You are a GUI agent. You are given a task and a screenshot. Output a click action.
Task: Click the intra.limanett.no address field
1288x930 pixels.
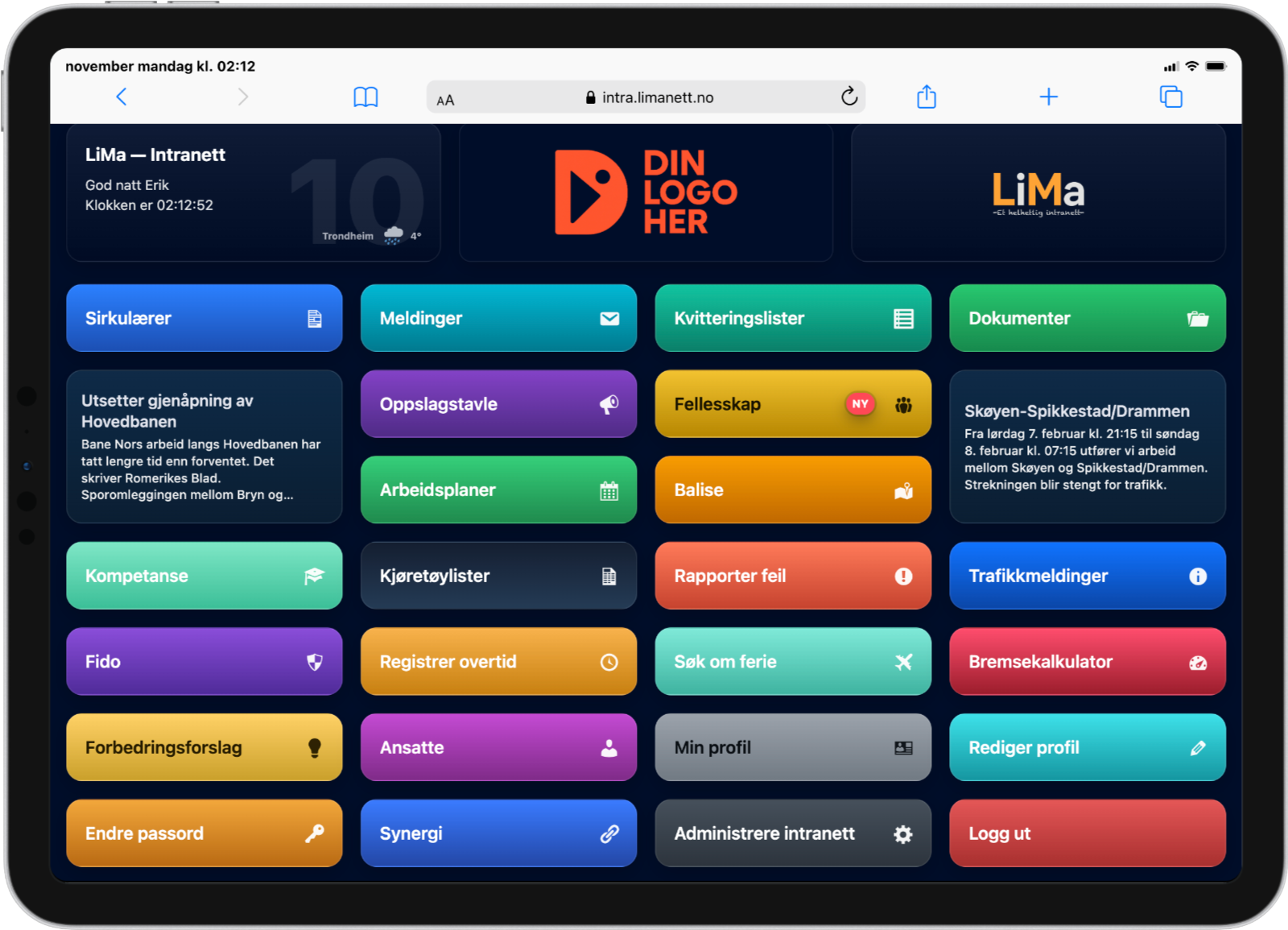coord(649,97)
